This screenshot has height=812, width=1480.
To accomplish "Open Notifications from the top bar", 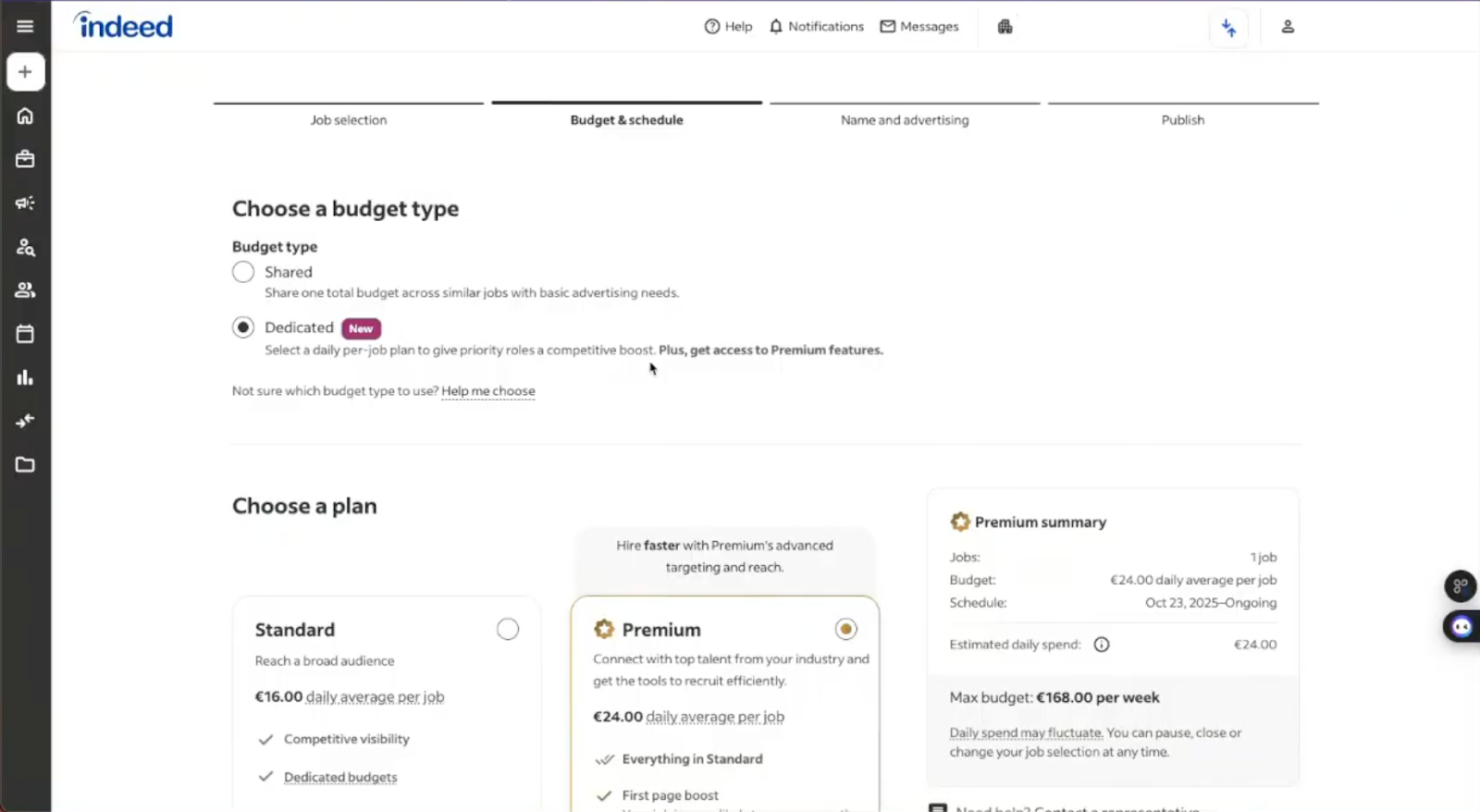I will (816, 27).
